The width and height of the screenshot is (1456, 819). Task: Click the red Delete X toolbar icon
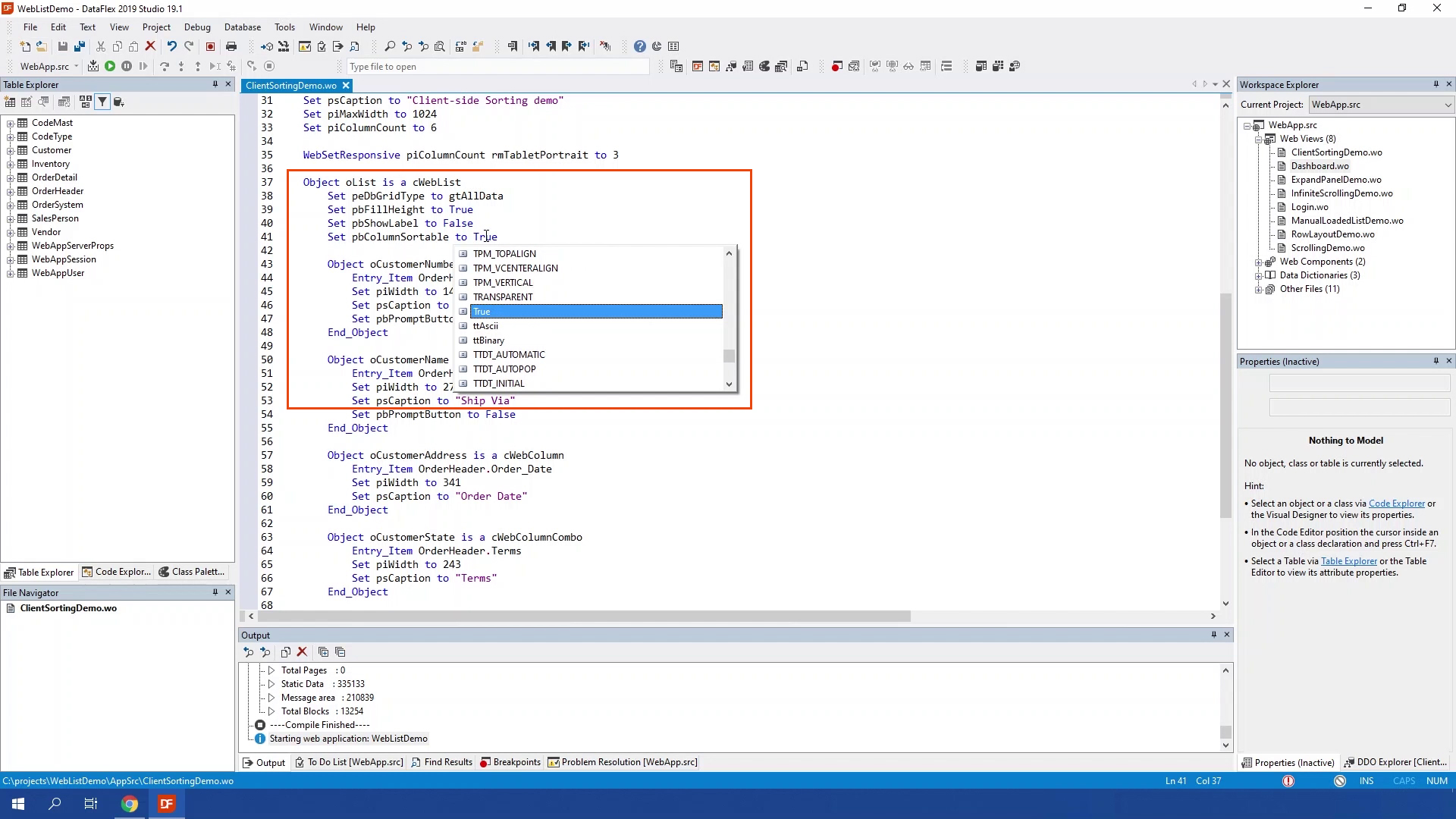click(150, 47)
